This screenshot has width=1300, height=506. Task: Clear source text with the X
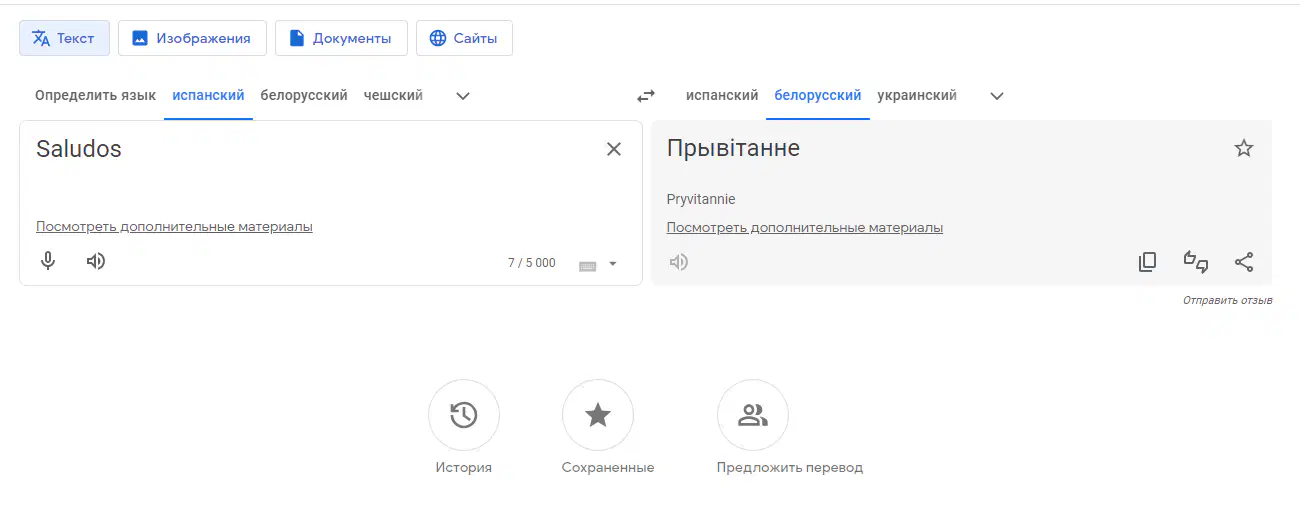tap(614, 149)
